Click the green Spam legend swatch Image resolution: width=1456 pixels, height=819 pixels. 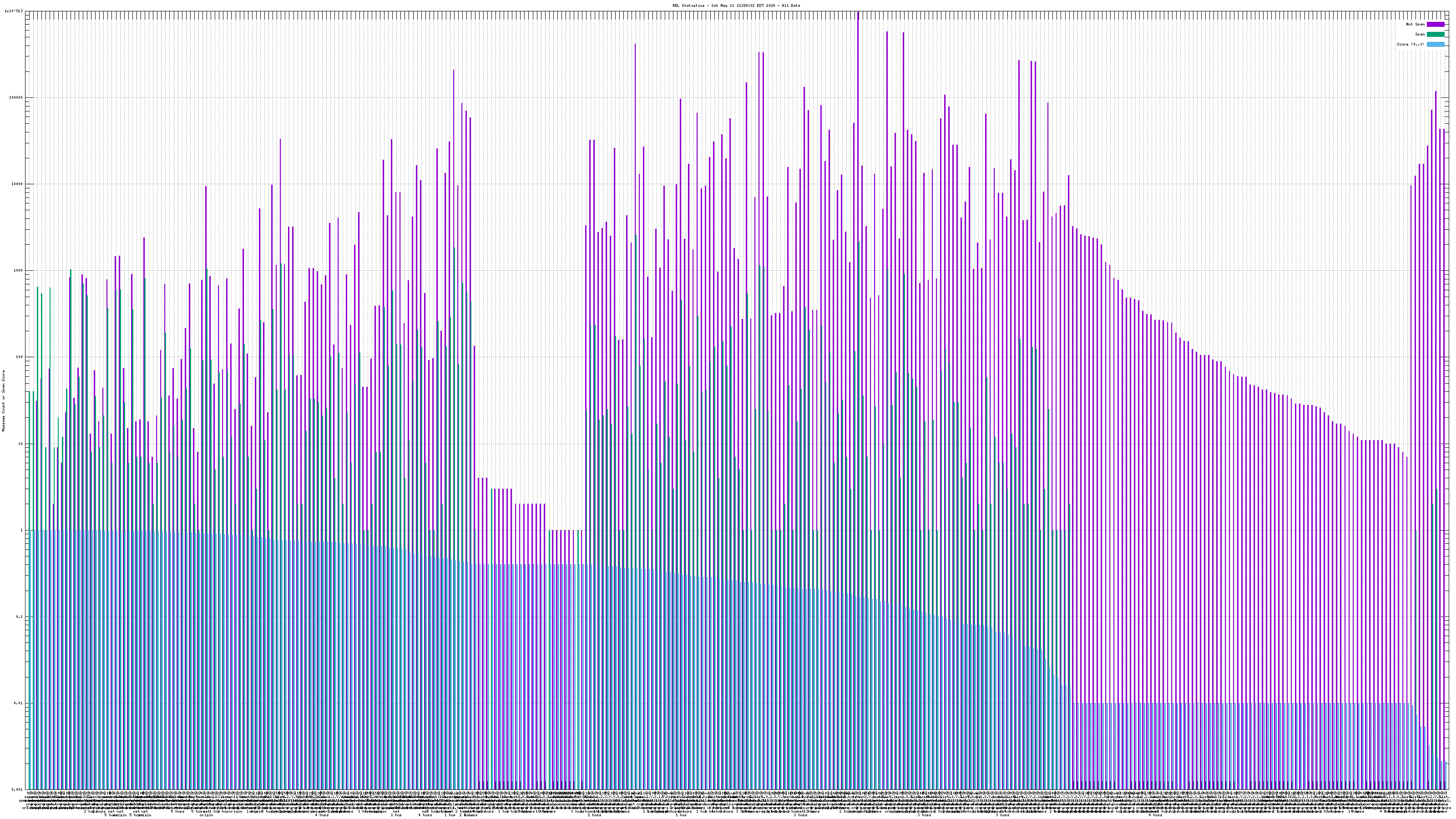coord(1435,35)
